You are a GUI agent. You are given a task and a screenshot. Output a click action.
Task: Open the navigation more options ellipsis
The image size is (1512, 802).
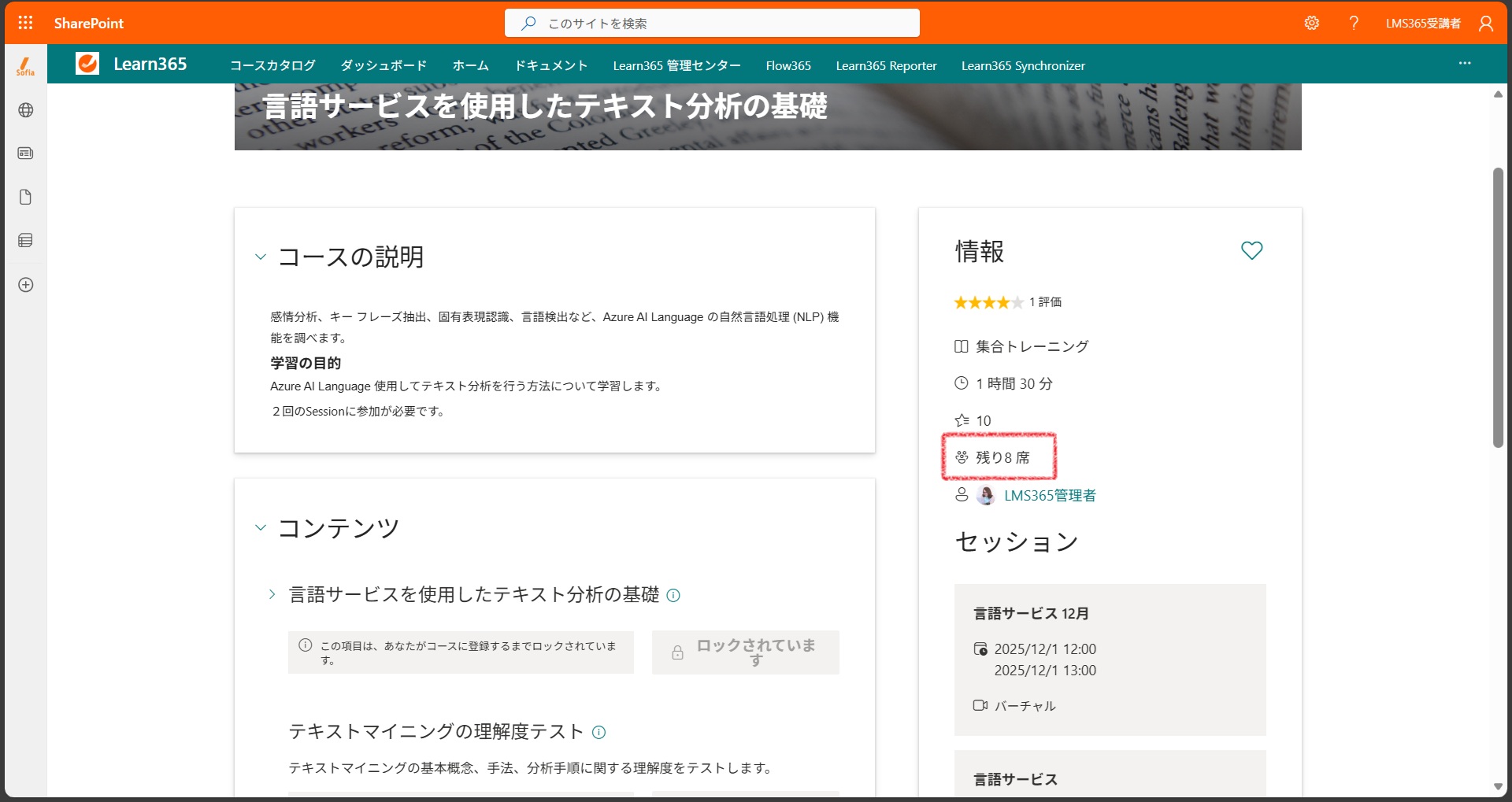1465,63
